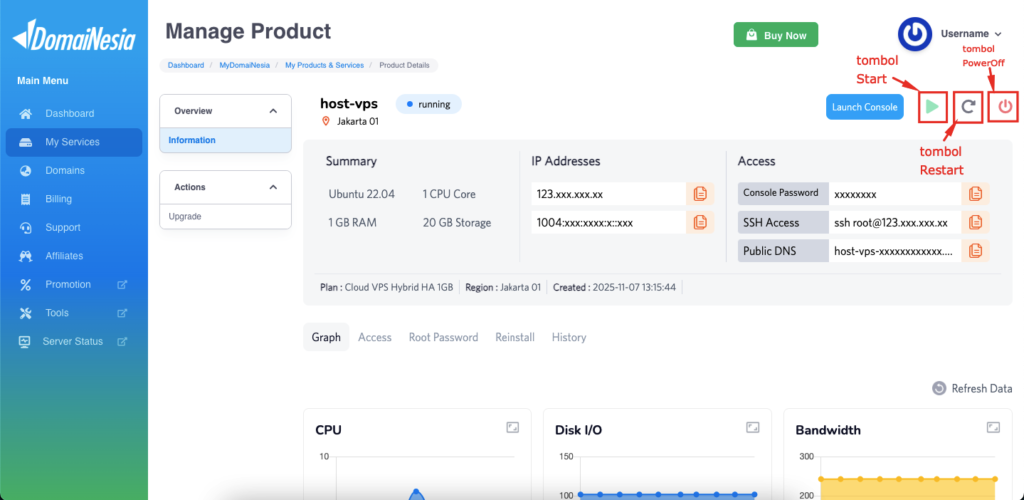Image resolution: width=1024 pixels, height=500 pixels.
Task: Click the Product Details breadcrumb text
Action: click(404, 65)
